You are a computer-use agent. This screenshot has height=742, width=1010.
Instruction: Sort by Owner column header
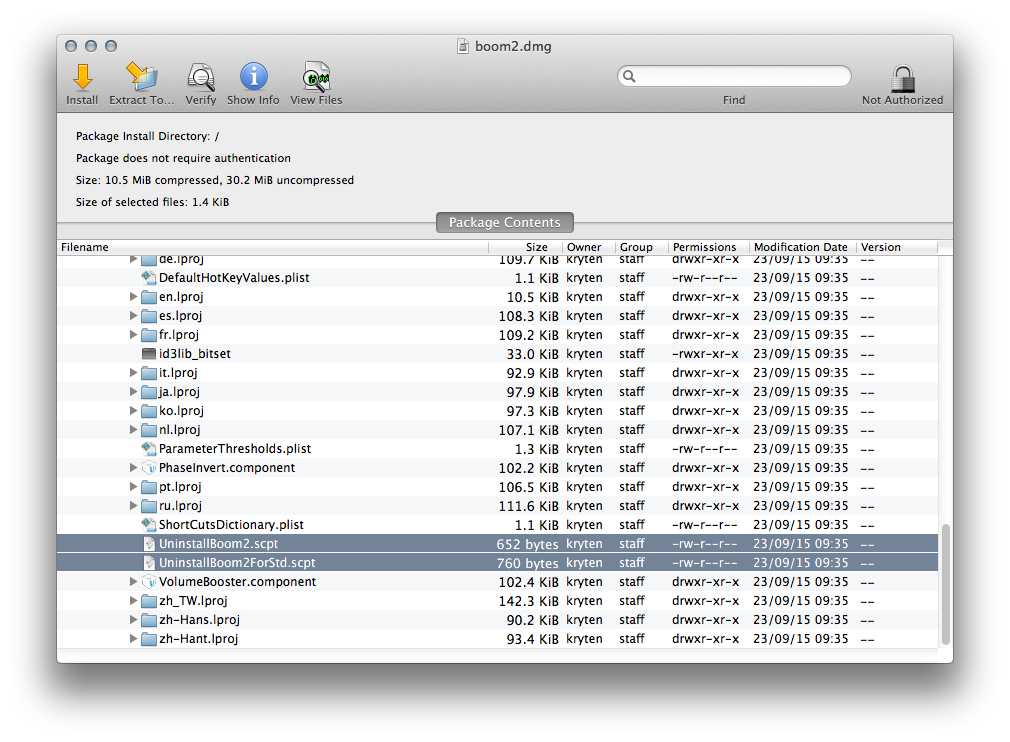pos(589,247)
